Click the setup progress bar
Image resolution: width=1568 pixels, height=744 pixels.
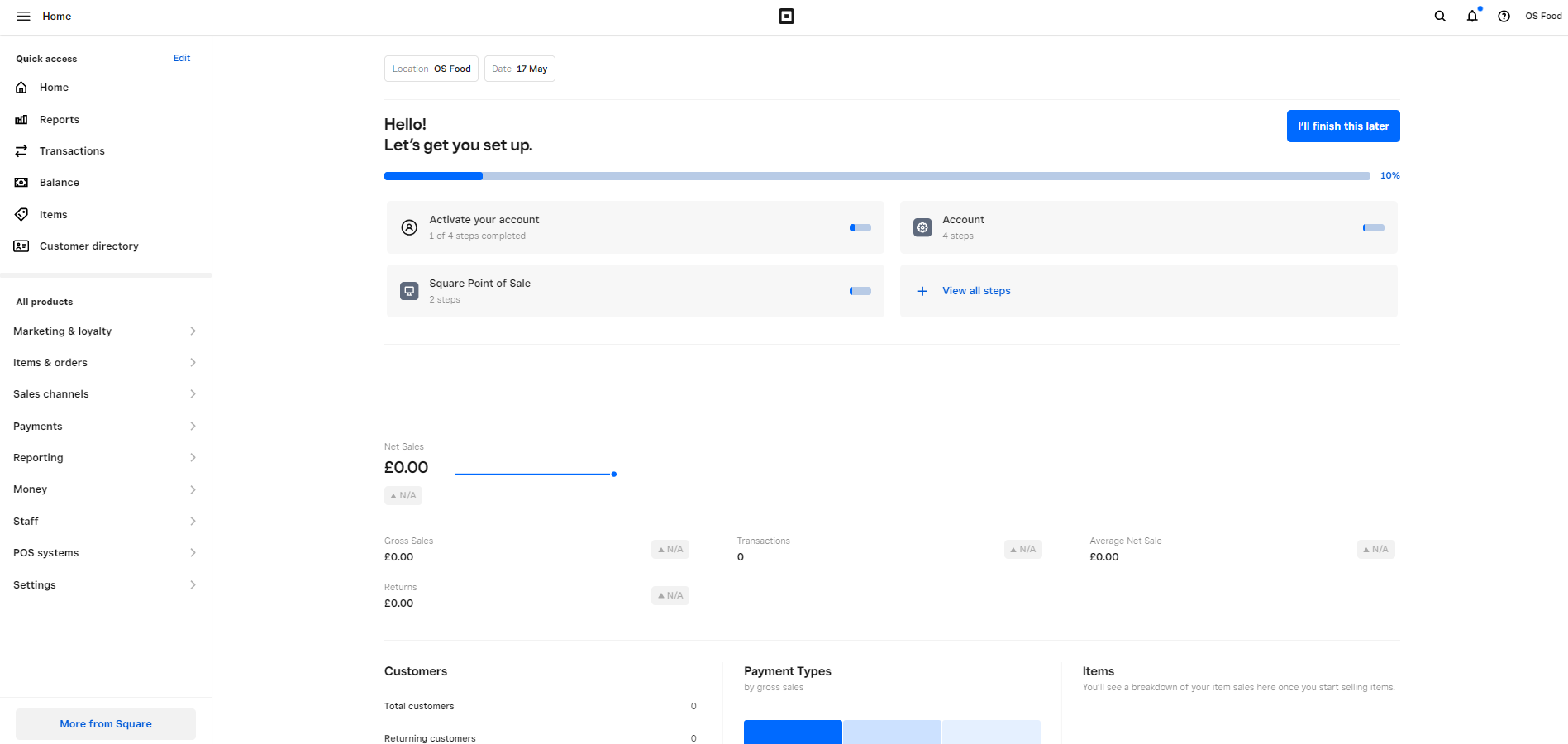coord(876,176)
